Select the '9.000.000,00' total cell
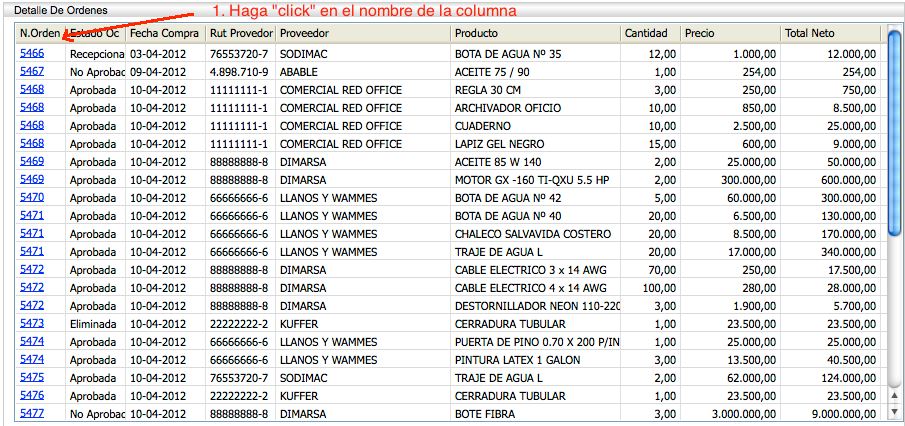Image resolution: width=905 pixels, height=426 pixels. click(x=830, y=414)
